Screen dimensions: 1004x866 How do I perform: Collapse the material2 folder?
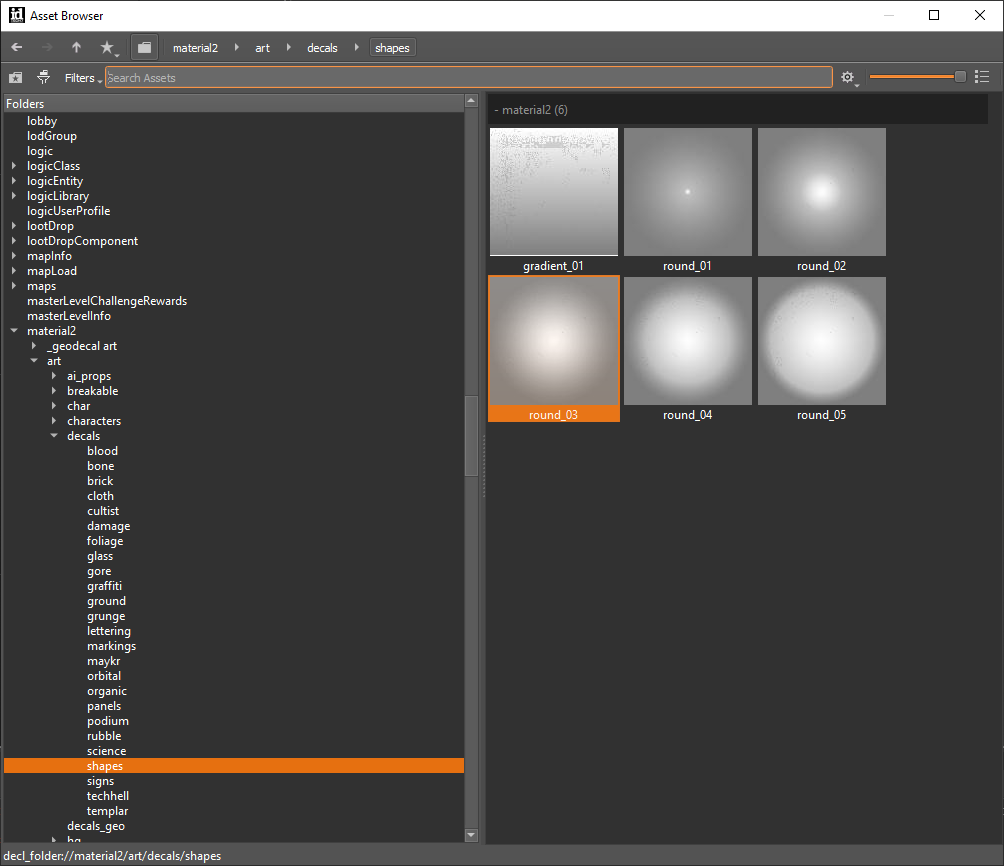(x=14, y=331)
